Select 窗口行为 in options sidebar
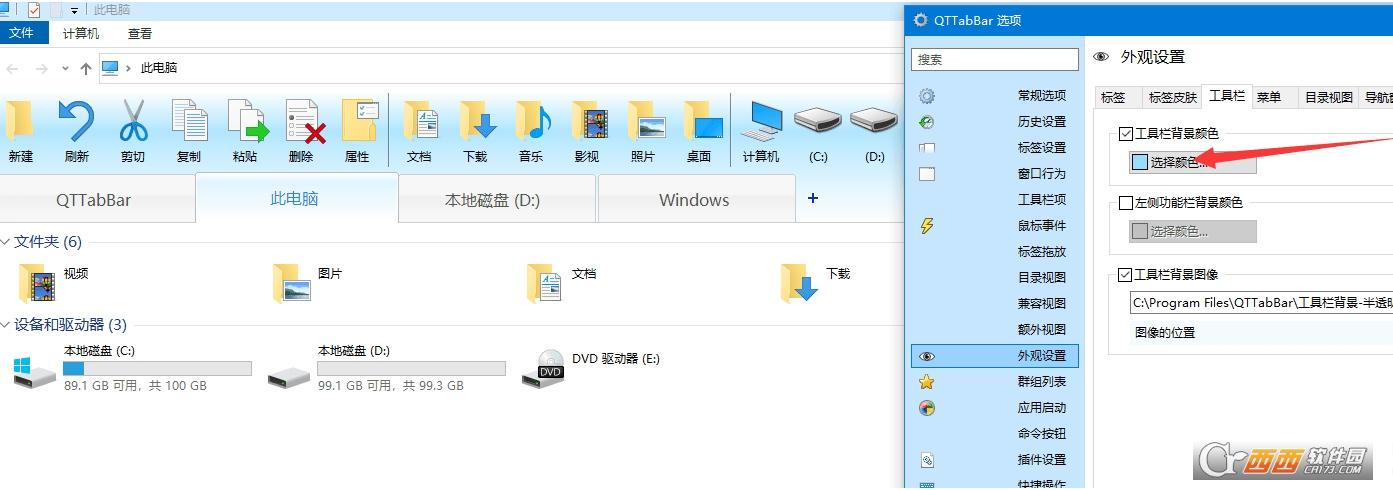Viewport: 1393px width, 490px height. [995, 174]
